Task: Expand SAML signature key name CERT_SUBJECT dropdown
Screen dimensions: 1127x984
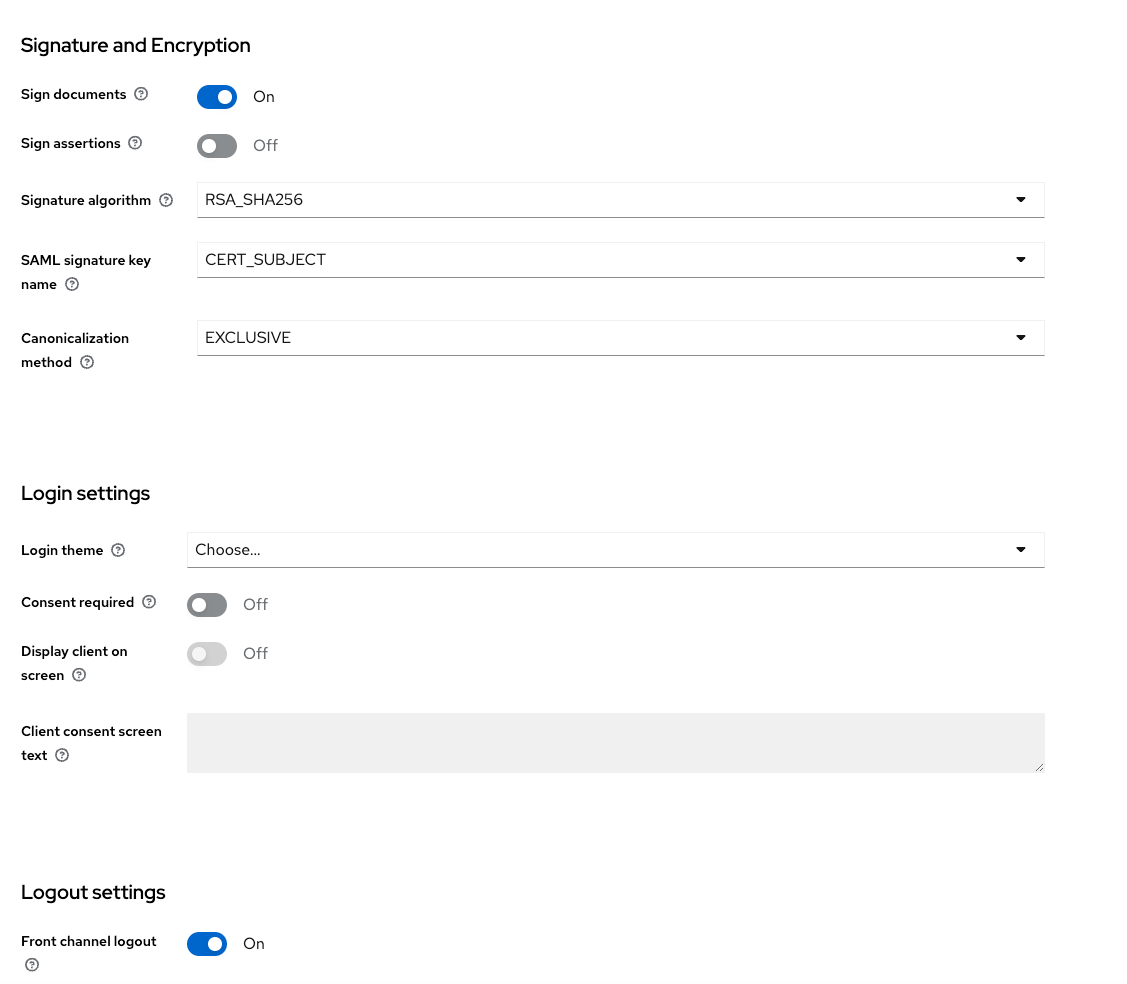Action: (x=620, y=260)
